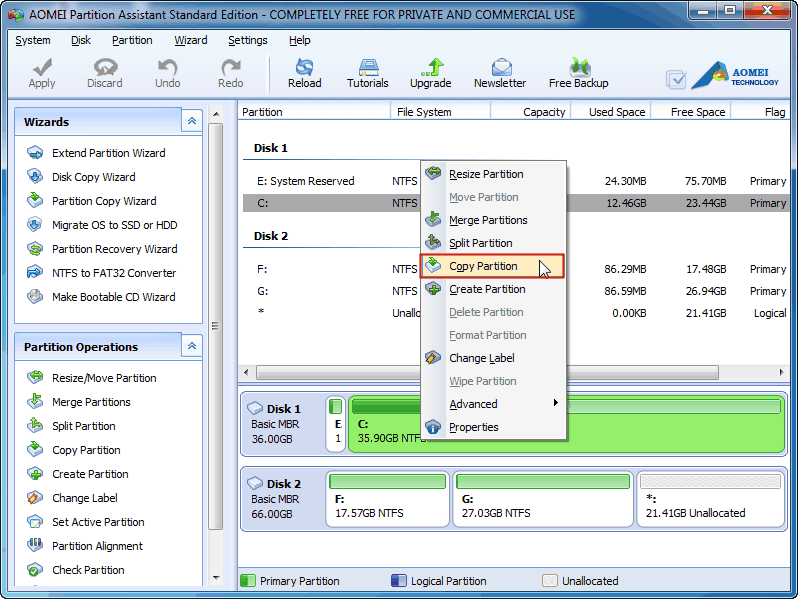
Task: Select the F: 17.57GB NTFS block
Action: 388,499
